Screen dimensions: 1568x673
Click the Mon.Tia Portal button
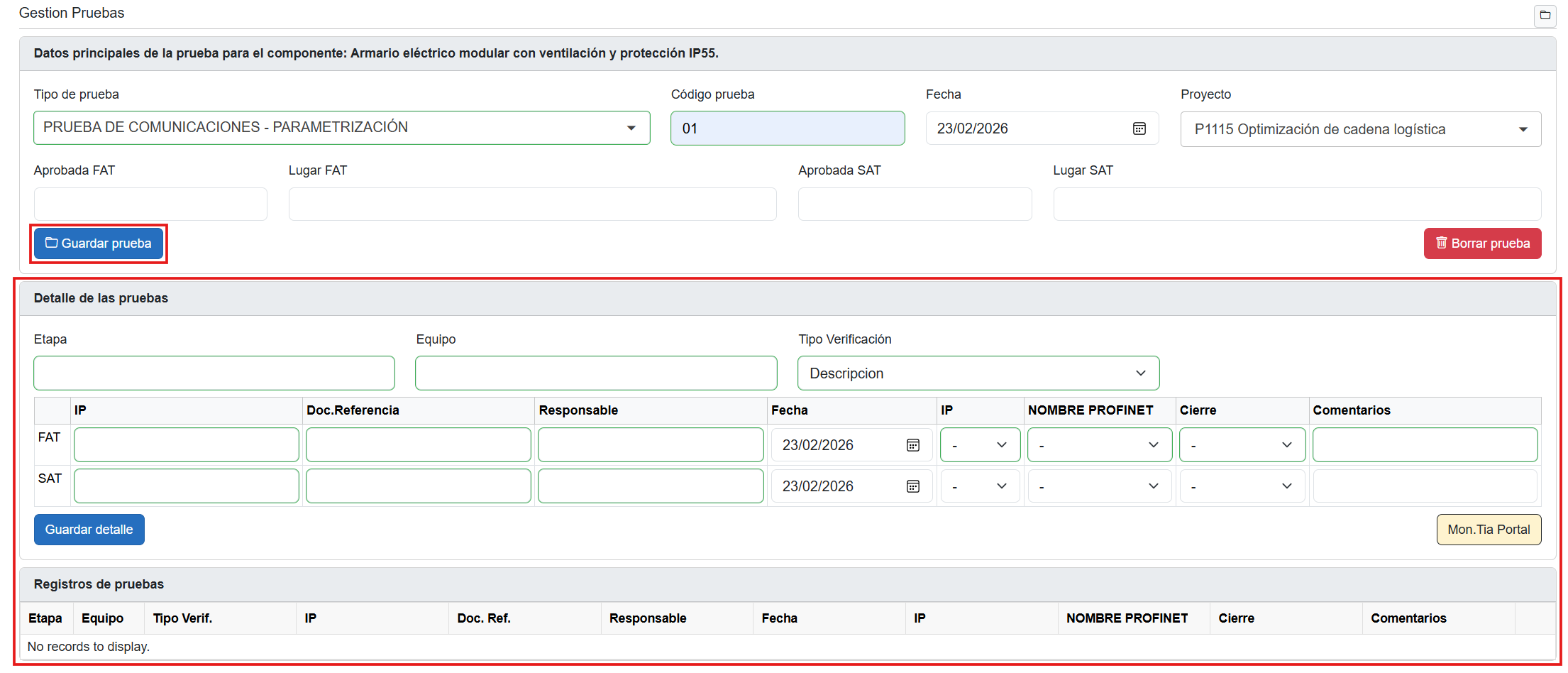[1488, 530]
